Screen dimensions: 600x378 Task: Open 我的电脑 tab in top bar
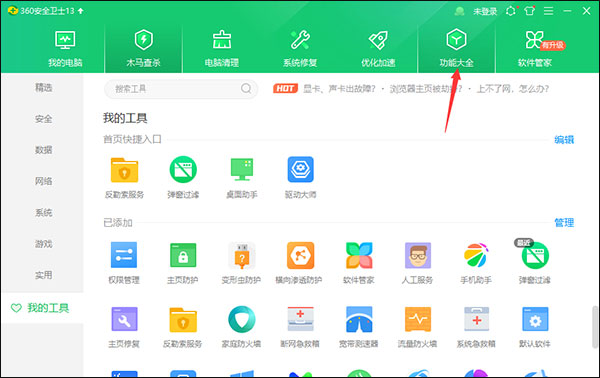click(x=65, y=49)
